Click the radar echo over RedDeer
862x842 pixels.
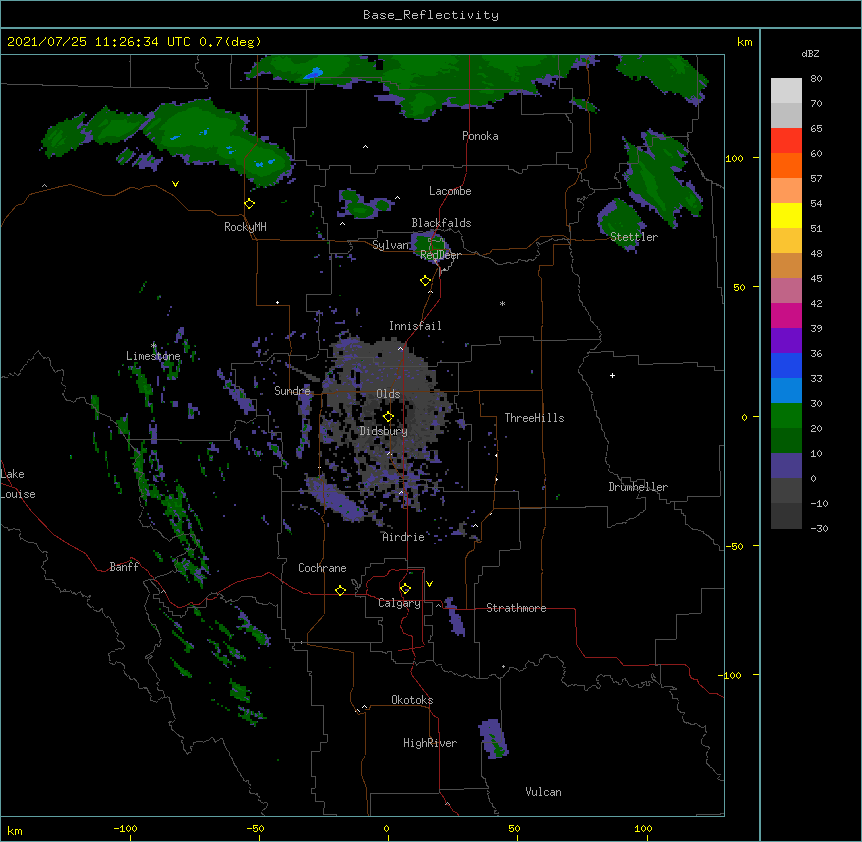click(429, 245)
